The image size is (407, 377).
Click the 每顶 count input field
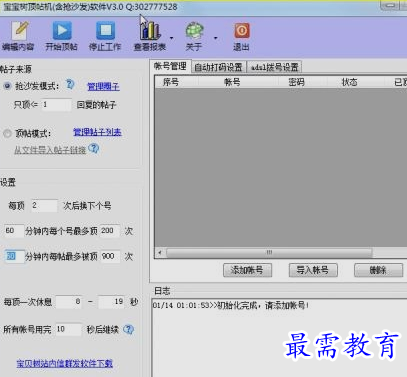pyautogui.click(x=44, y=205)
